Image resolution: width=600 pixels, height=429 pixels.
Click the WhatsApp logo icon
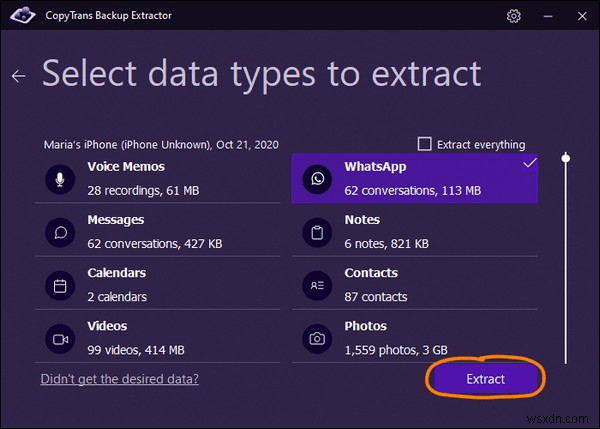(317, 179)
